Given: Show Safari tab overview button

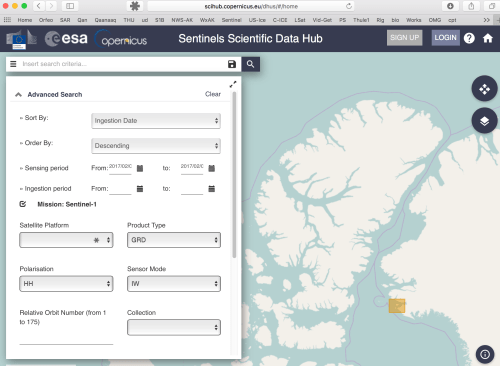Looking at the screenshot, I should (492, 6).
